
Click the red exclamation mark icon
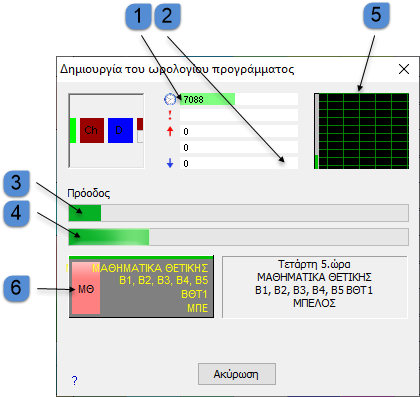click(x=170, y=115)
